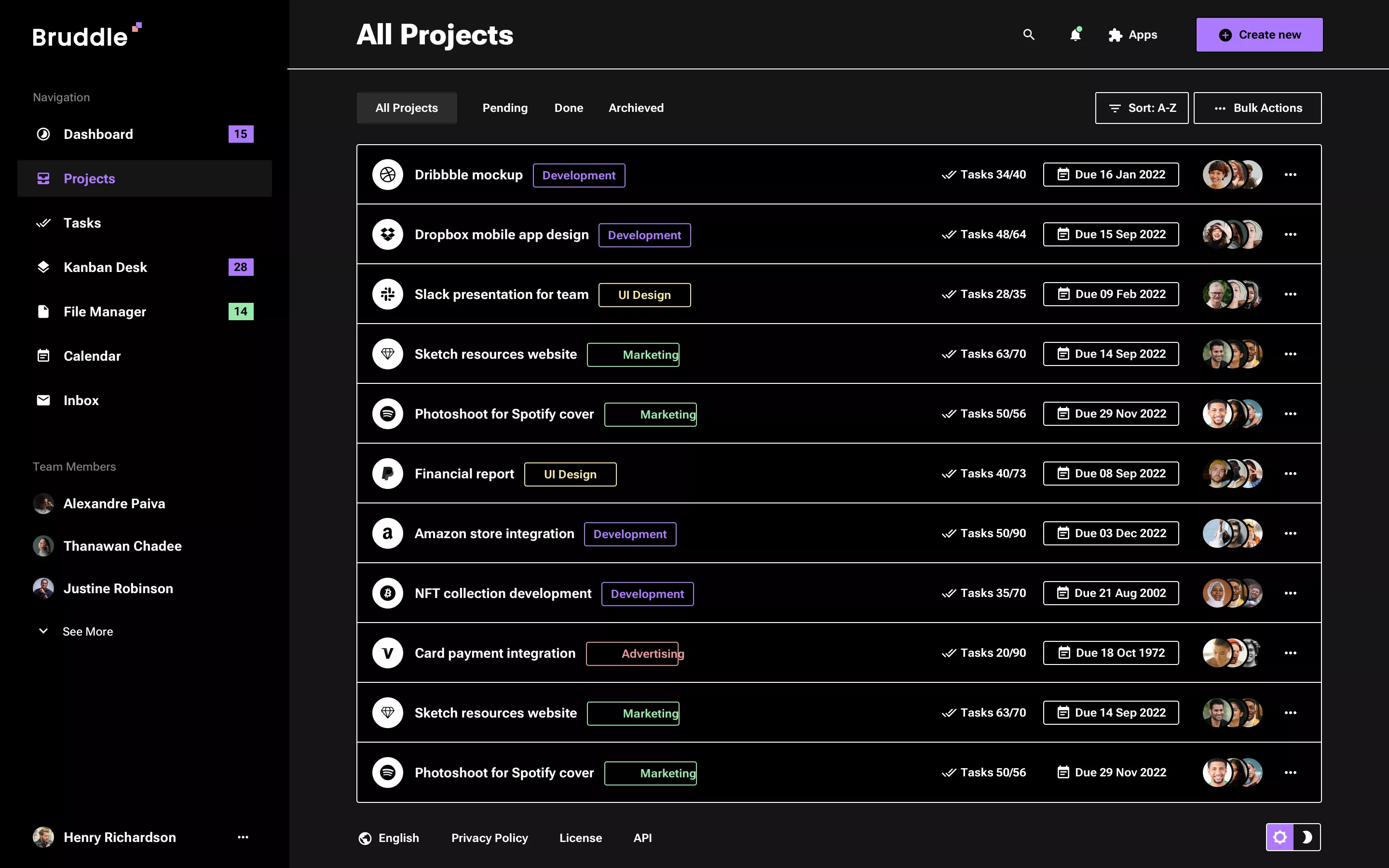
Task: Click the Dropbox icon next to mobile app design
Action: pos(388,234)
